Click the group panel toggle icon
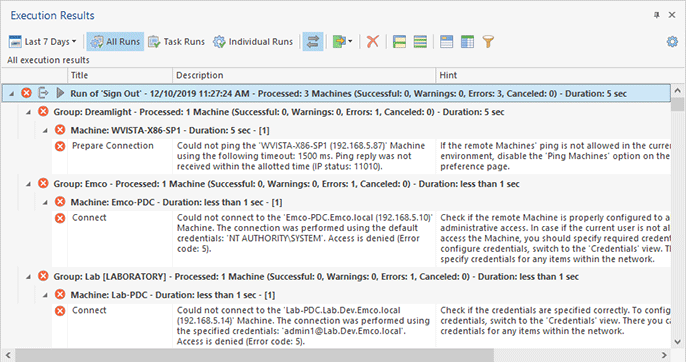The image size is (686, 362). point(446,42)
